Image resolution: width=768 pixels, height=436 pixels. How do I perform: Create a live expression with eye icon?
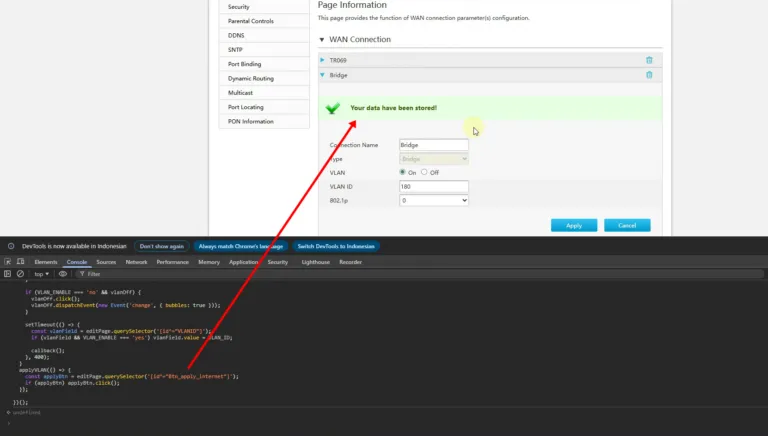[63, 274]
